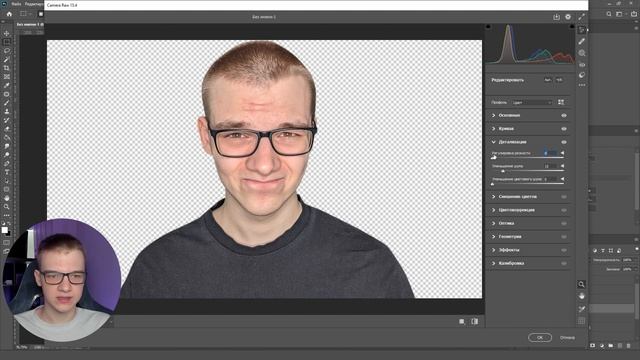
Task: Click the noise reduction slider track
Action: [x=528, y=171]
